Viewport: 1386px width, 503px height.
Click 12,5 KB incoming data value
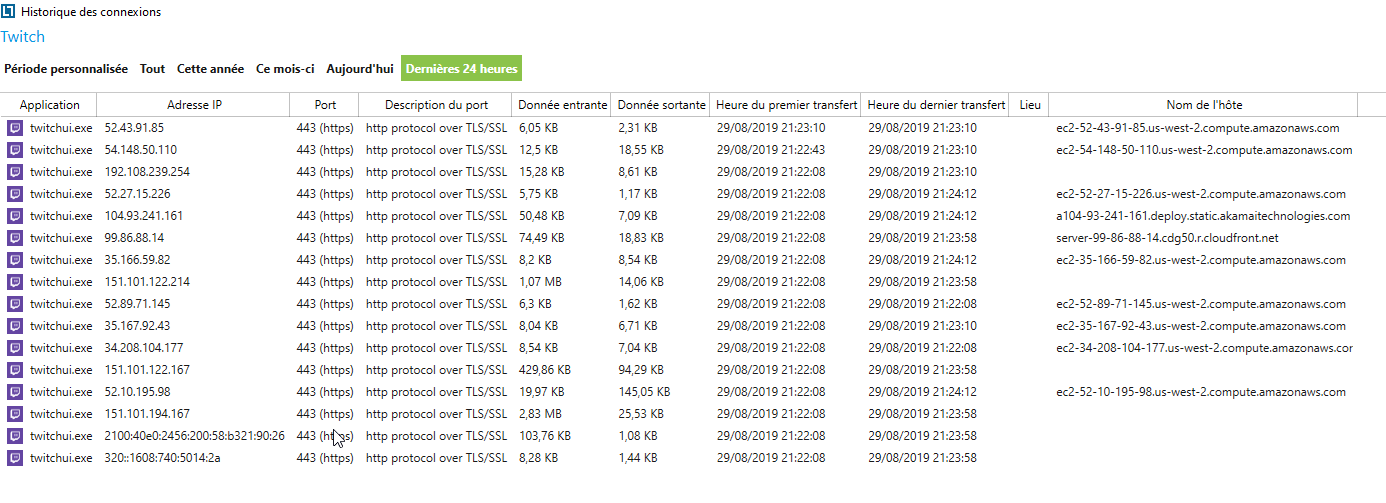pyautogui.click(x=538, y=150)
